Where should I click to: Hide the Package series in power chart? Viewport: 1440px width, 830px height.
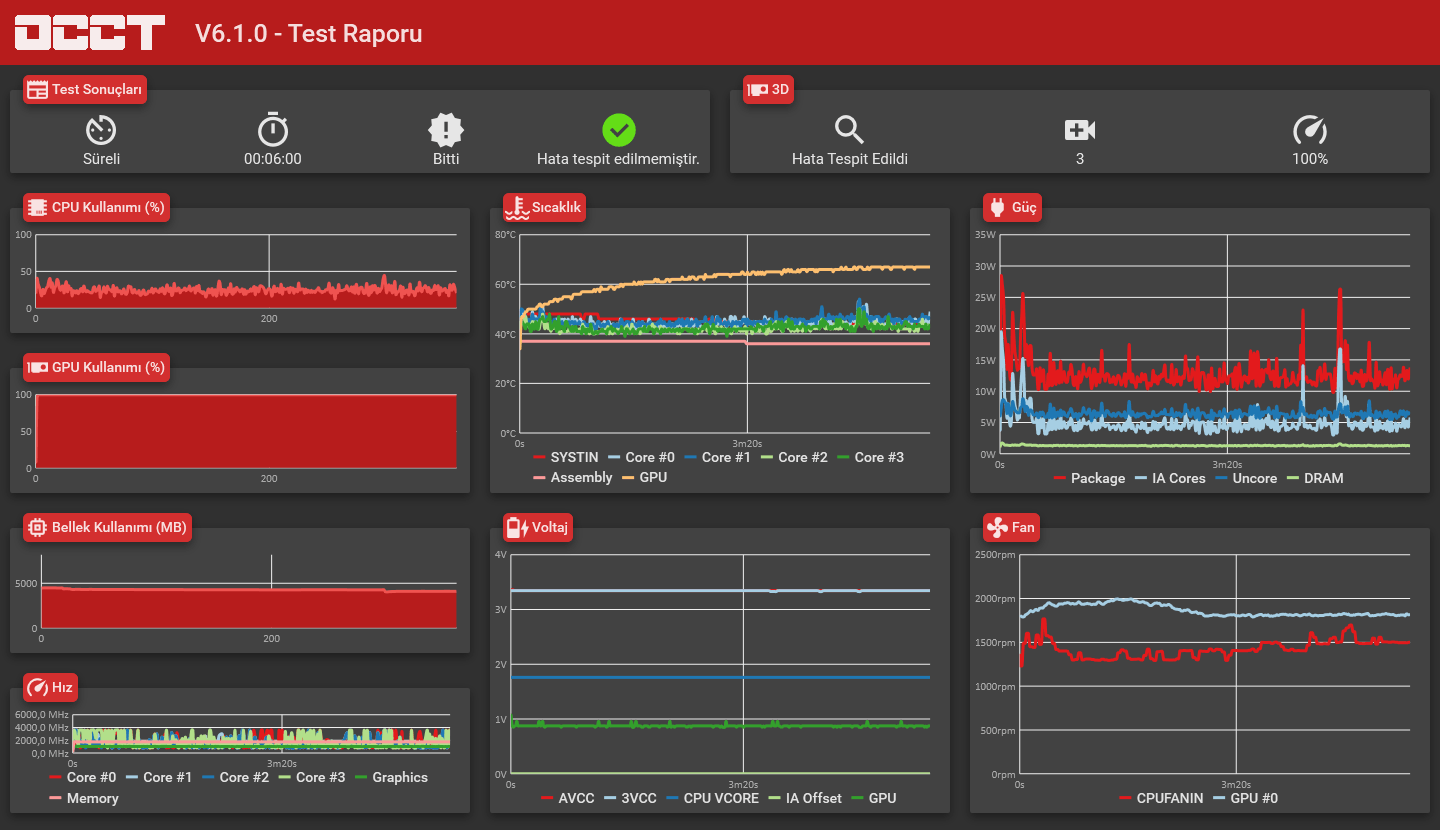(1088, 478)
